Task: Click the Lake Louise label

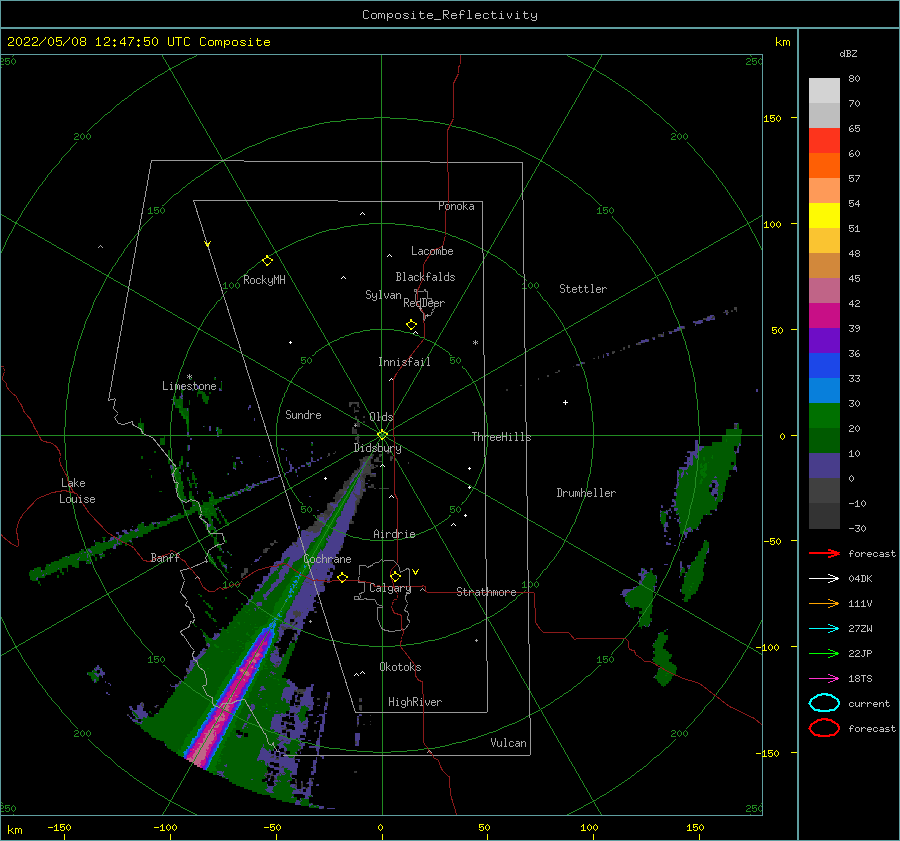Action: click(78, 491)
